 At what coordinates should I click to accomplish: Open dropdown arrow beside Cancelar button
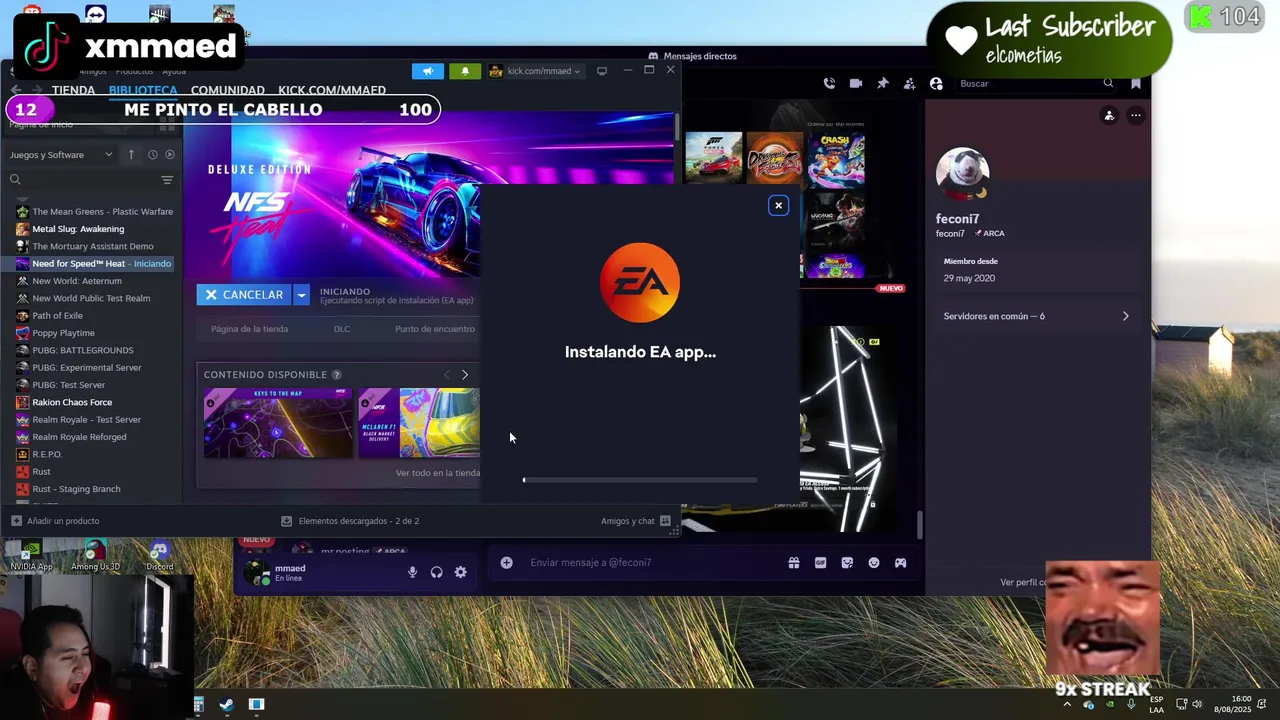tap(301, 295)
